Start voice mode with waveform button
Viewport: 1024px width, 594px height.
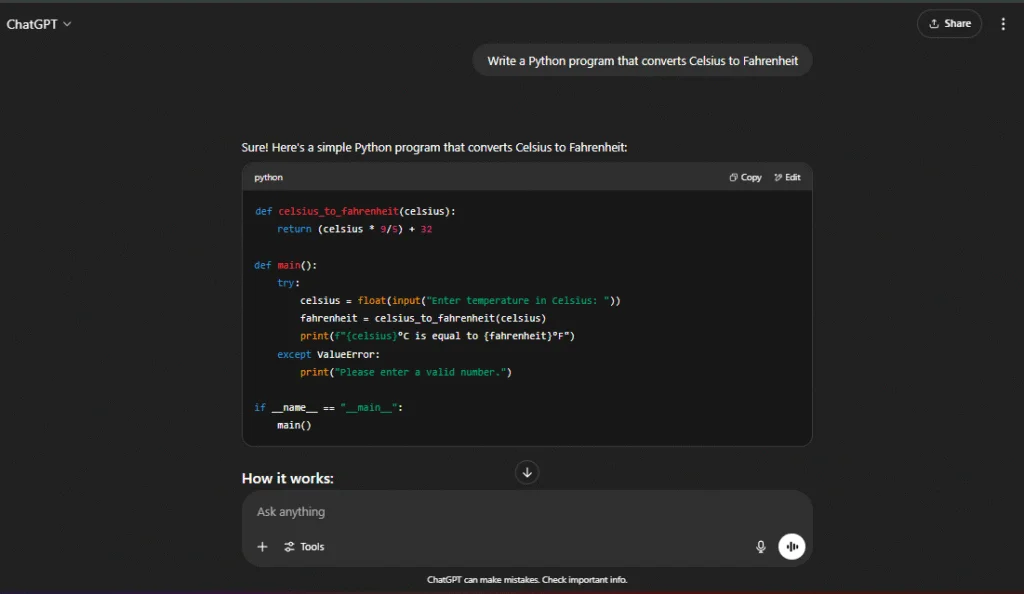[x=792, y=546]
